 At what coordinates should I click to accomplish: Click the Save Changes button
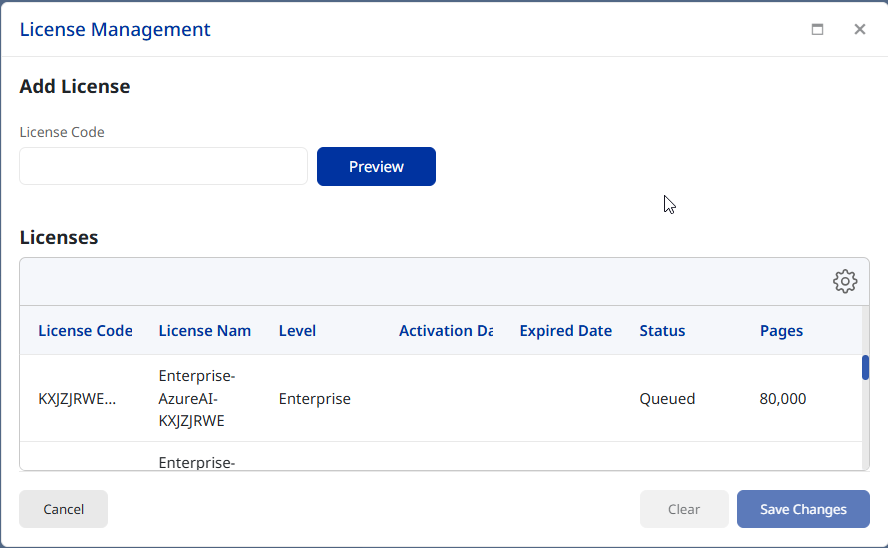pyautogui.click(x=803, y=509)
